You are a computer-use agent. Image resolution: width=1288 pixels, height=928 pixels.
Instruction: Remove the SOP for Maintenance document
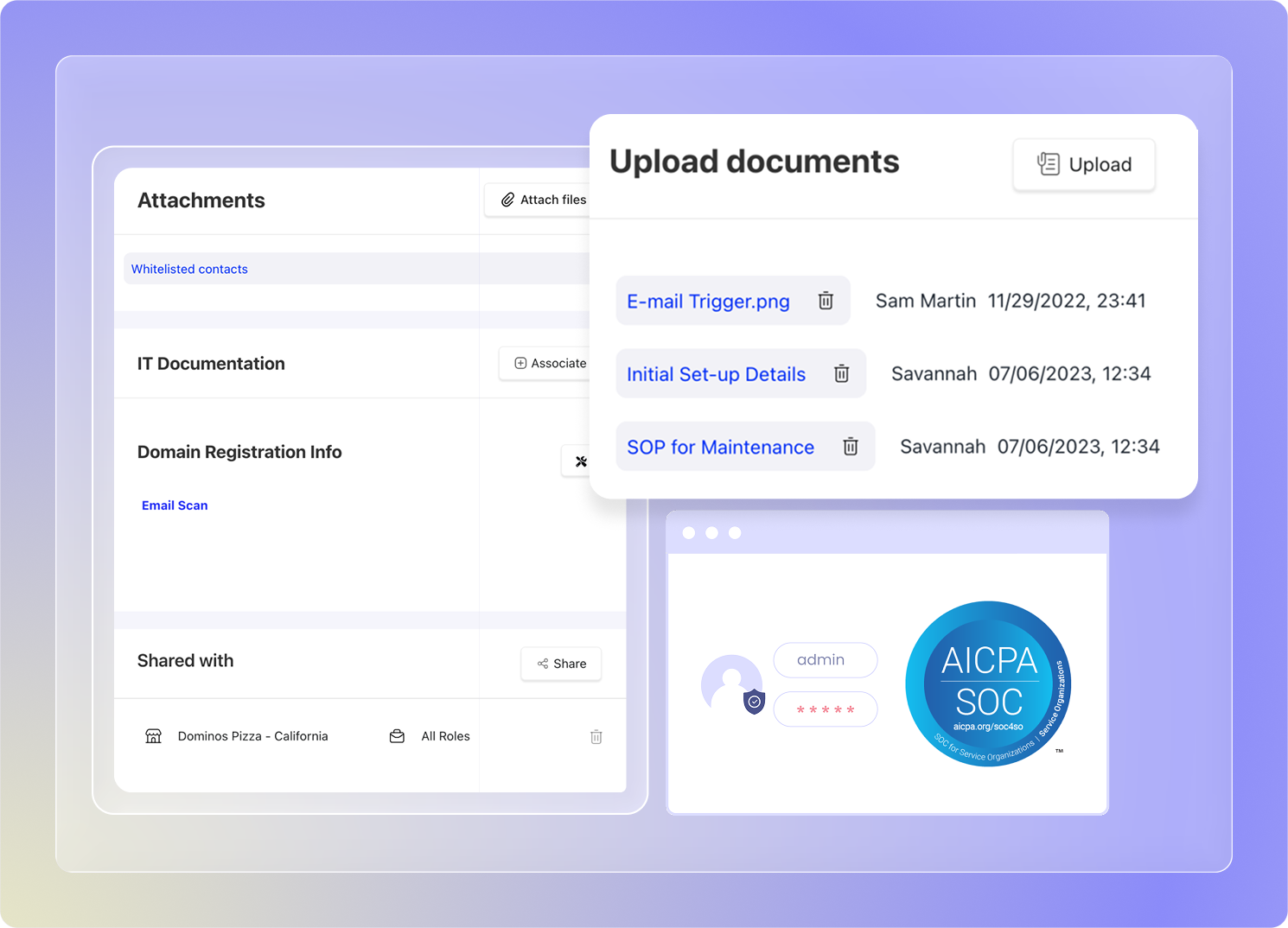851,447
